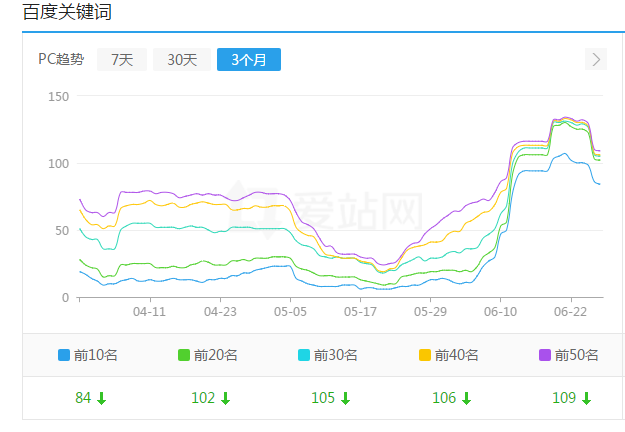Select the 3个月 time range tab
Screen dimensions: 625x432
point(249,60)
